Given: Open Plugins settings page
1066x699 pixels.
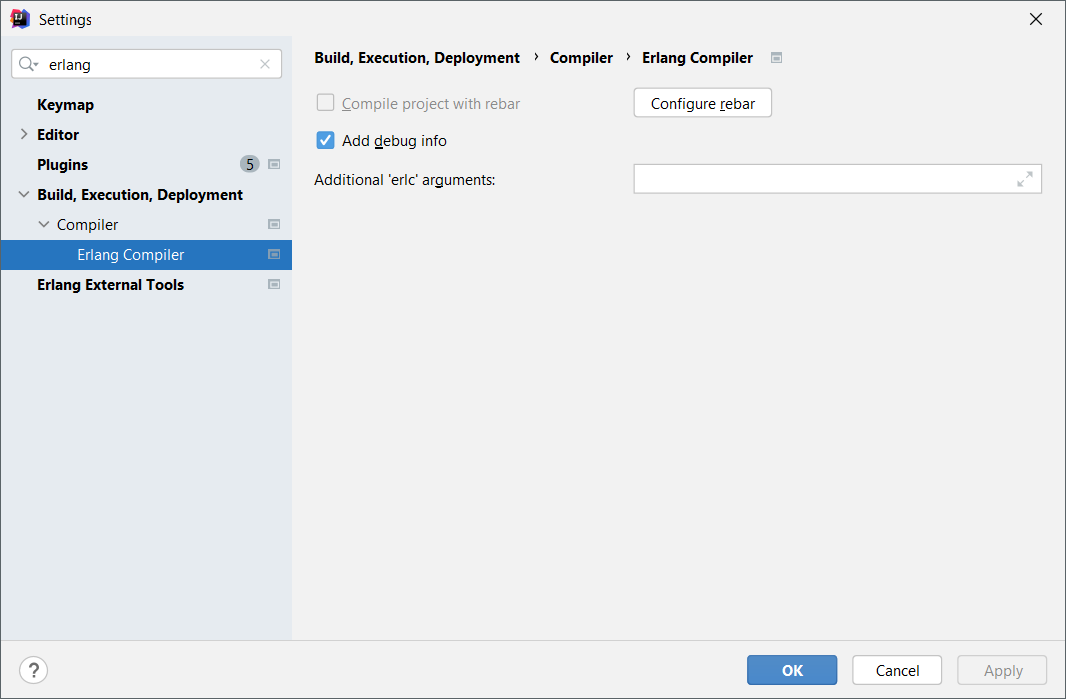Looking at the screenshot, I should [x=63, y=165].
